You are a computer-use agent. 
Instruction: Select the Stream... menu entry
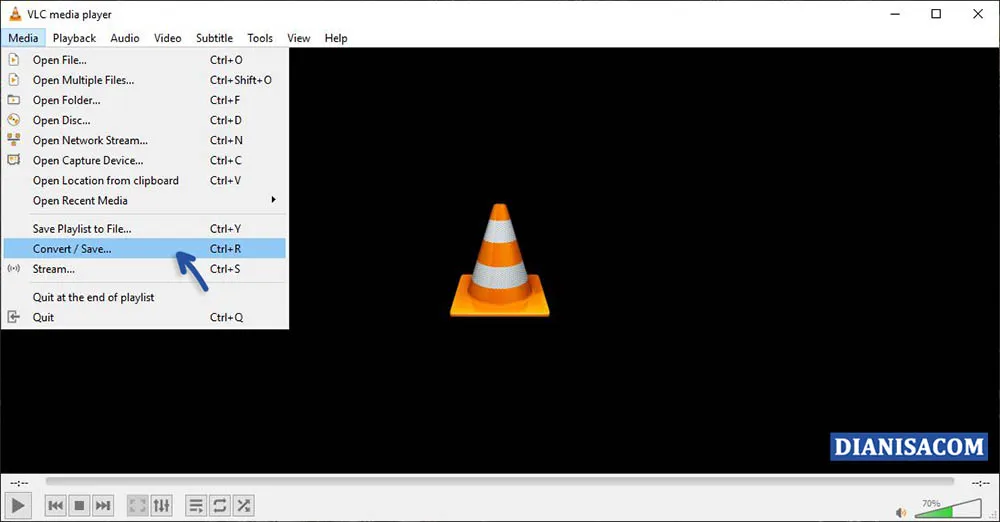point(145,269)
